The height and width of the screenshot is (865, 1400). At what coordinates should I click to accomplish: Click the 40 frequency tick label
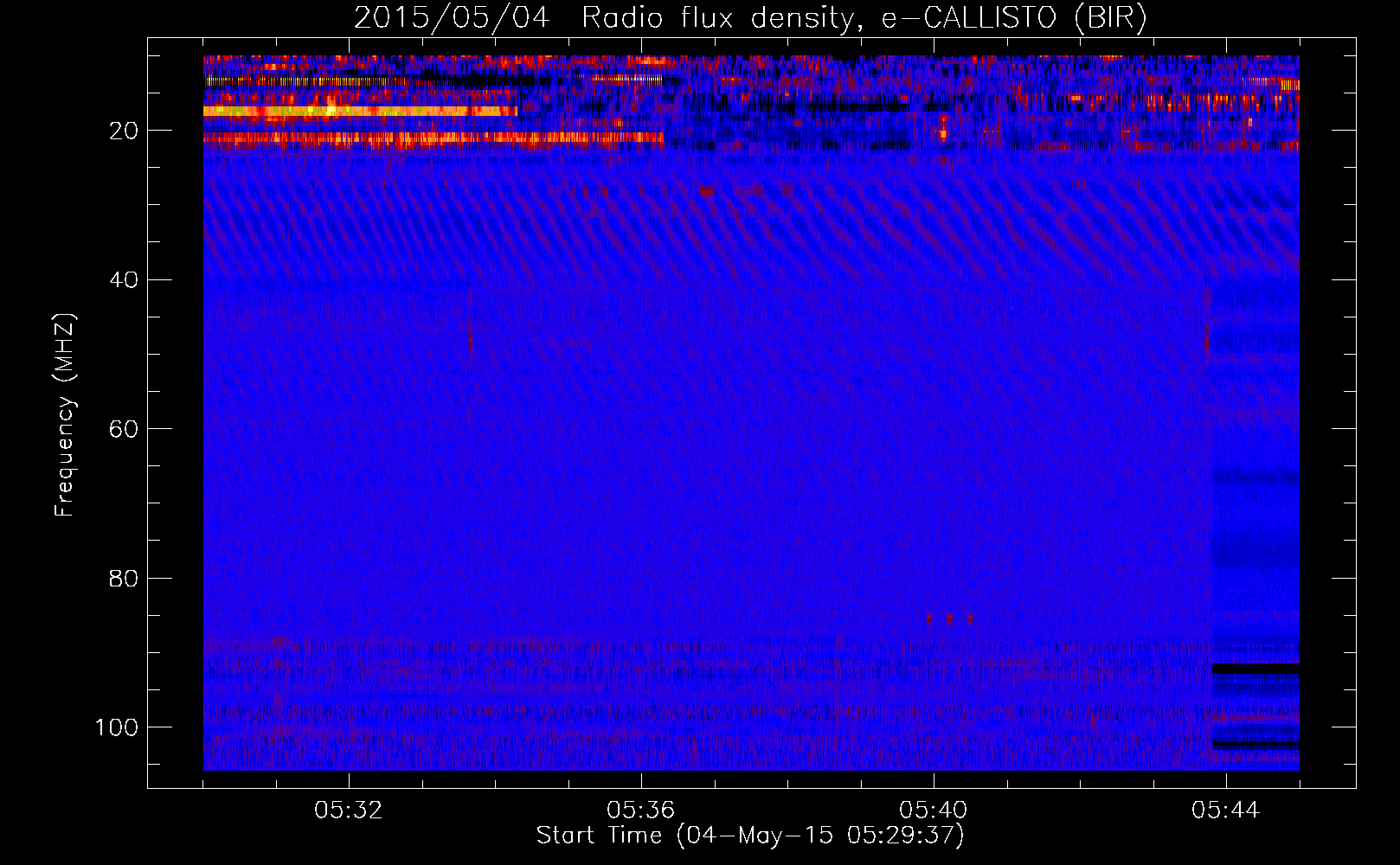click(x=124, y=279)
